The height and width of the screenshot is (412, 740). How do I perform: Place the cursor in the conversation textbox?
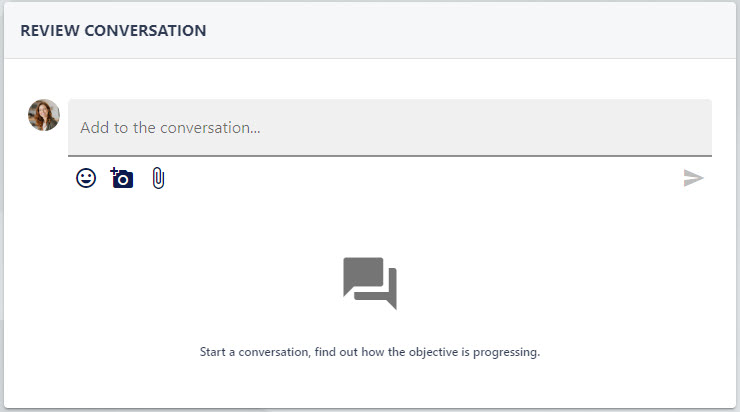[390, 127]
